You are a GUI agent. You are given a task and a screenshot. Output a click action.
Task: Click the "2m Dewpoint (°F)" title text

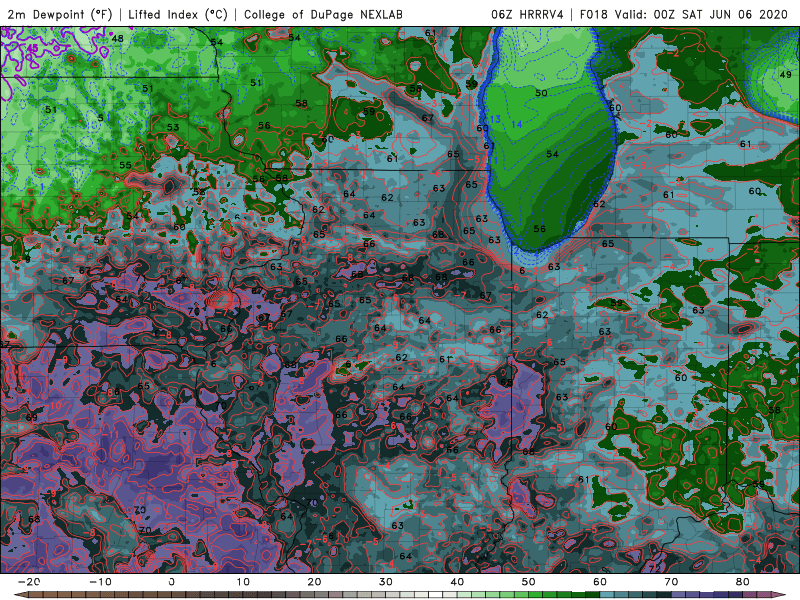pos(60,15)
